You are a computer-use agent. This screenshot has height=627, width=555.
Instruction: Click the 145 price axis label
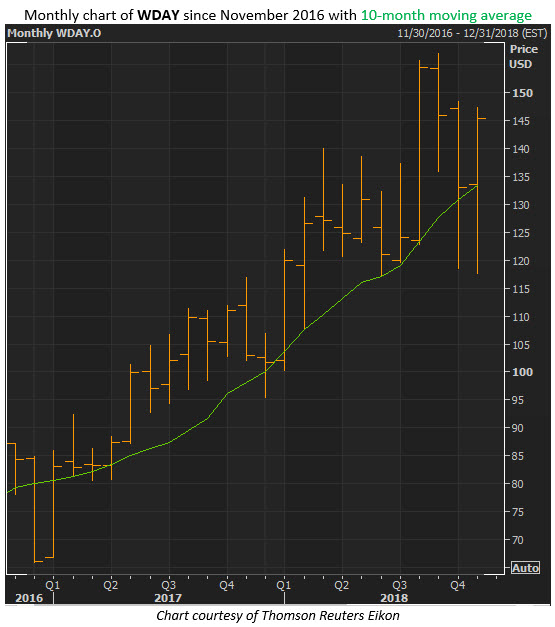521,121
